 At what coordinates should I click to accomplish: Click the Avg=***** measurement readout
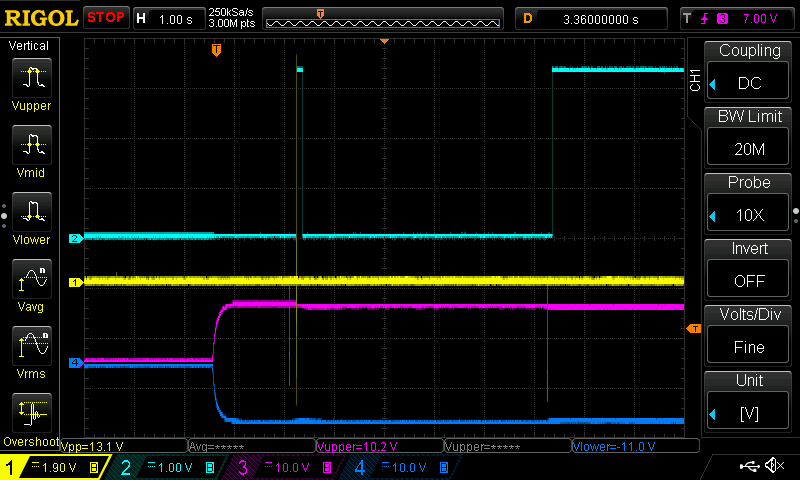tap(252, 446)
